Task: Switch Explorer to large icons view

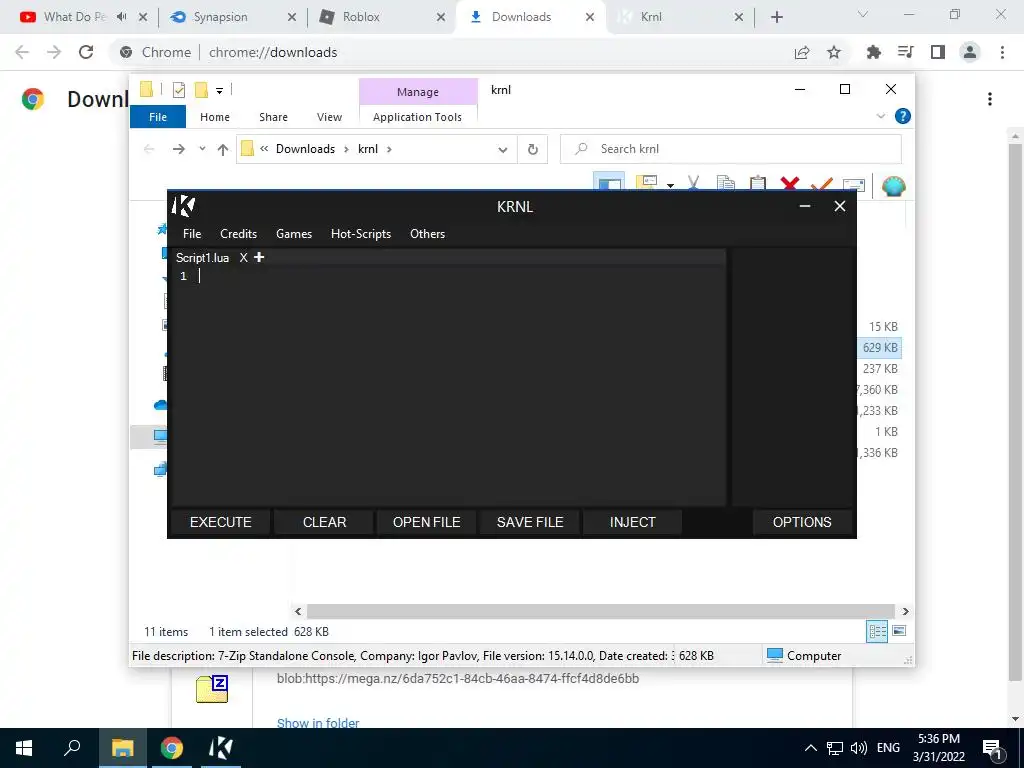Action: tap(899, 631)
